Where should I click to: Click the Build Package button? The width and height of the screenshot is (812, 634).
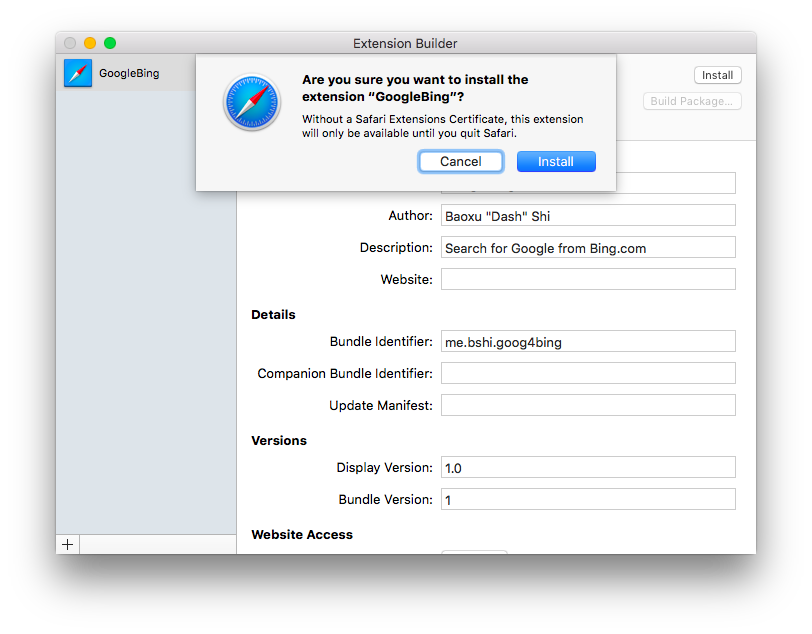pos(692,101)
